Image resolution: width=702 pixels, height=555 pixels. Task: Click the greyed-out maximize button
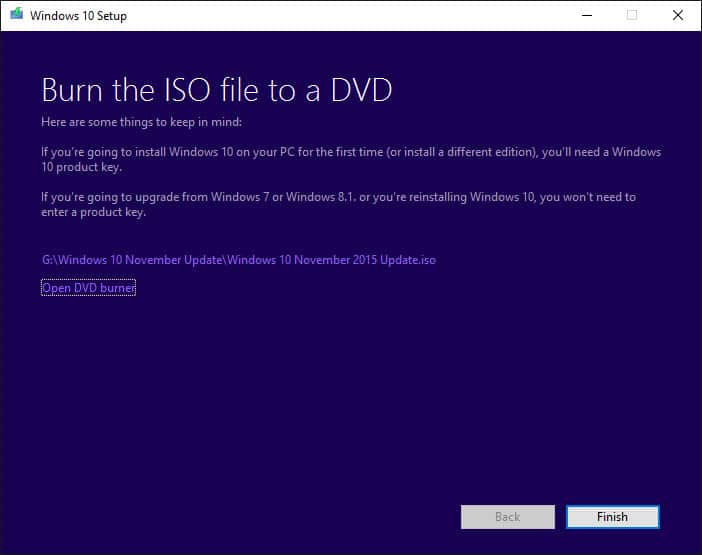(631, 15)
